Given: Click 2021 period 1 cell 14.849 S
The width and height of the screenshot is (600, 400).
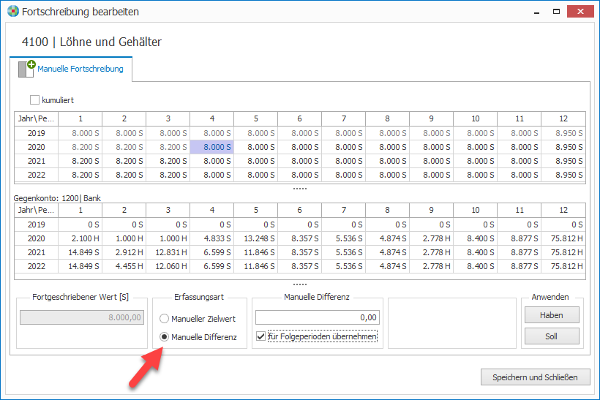Looking at the screenshot, I should (80, 252).
